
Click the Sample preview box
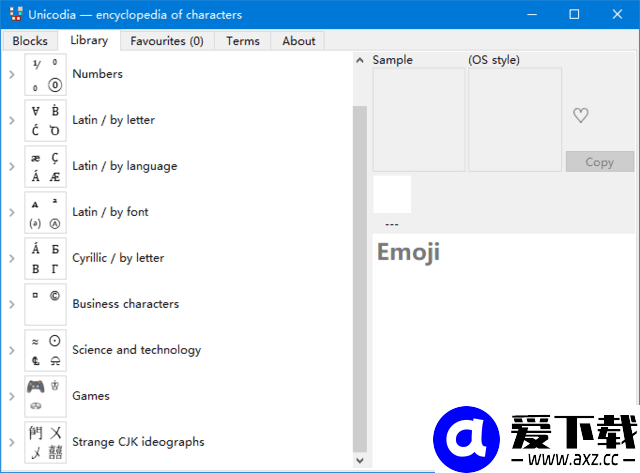419,120
